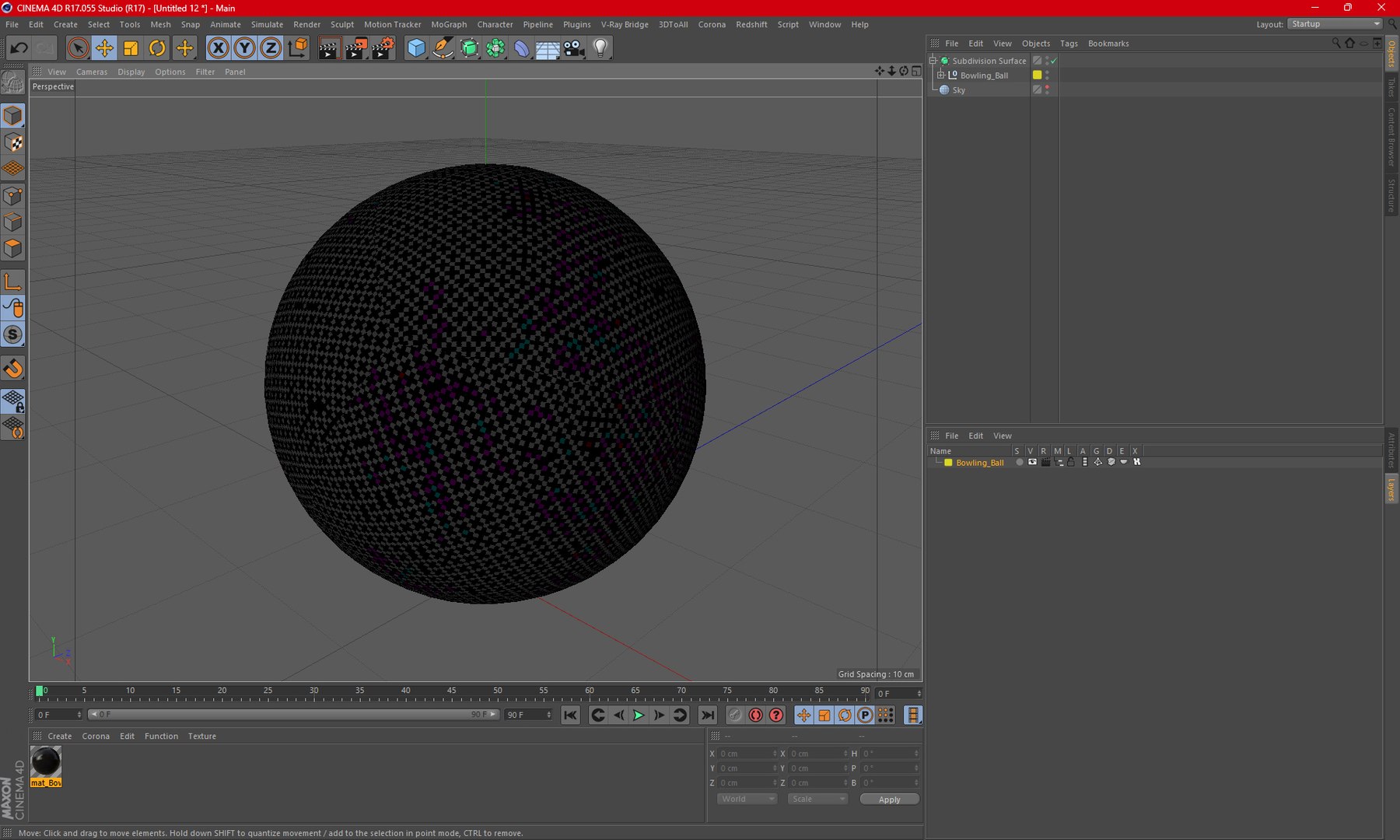The height and width of the screenshot is (840, 1400).
Task: Open the World coordinate dropdown
Action: click(x=747, y=800)
